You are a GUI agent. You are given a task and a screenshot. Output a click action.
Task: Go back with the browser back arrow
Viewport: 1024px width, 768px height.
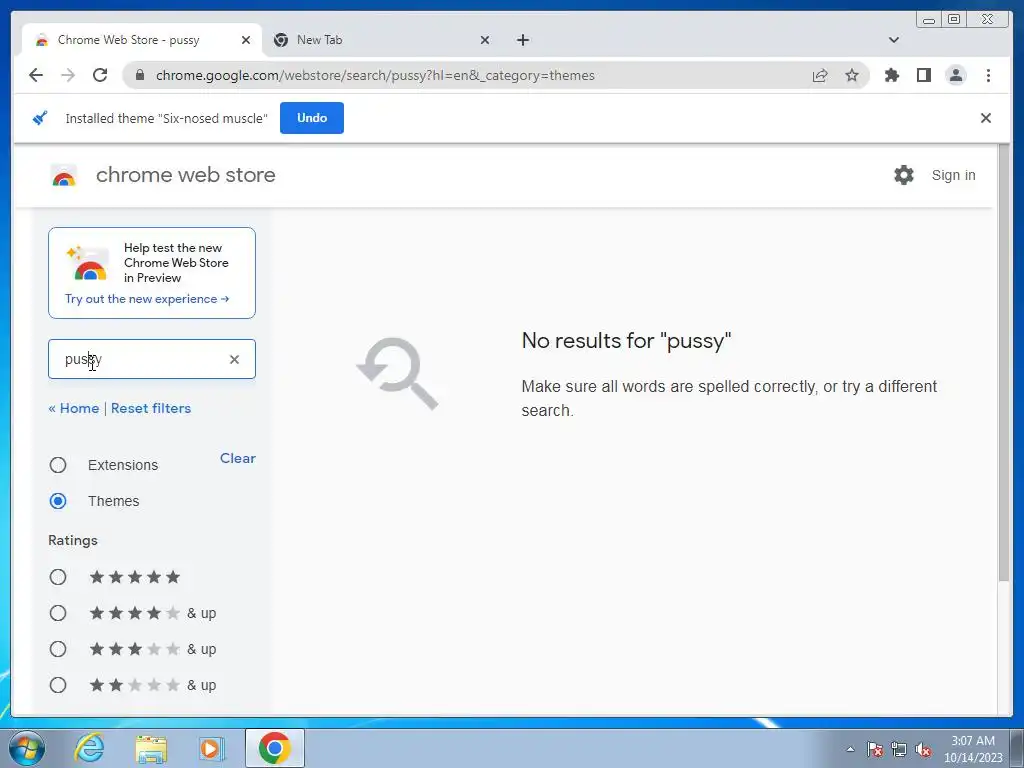point(36,75)
